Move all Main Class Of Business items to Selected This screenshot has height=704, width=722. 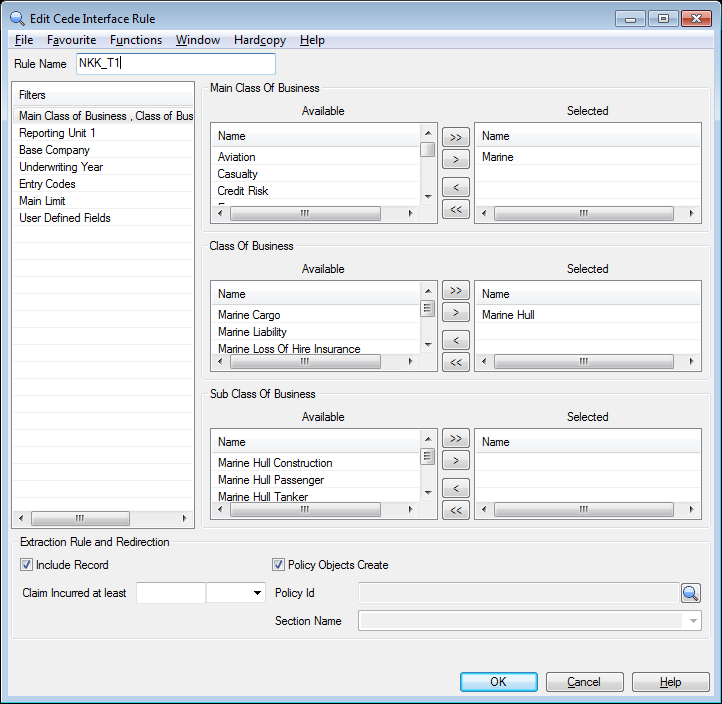click(455, 137)
